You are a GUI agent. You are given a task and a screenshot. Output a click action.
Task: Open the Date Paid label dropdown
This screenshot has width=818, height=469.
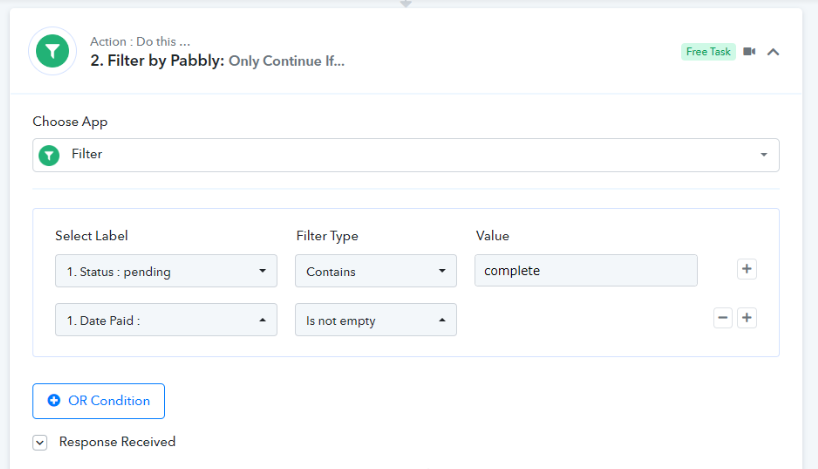pos(166,320)
